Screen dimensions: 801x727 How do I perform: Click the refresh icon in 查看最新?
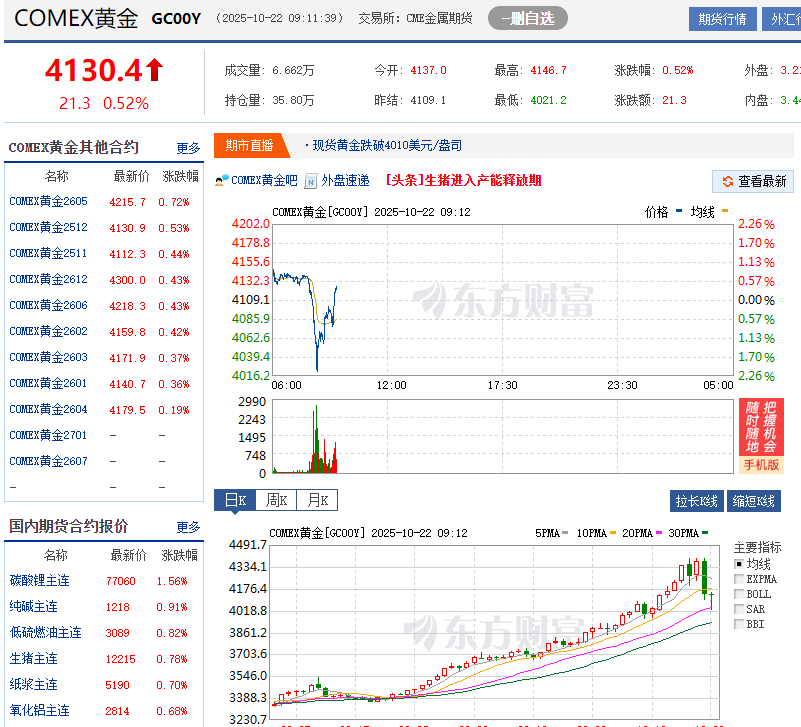[727, 181]
